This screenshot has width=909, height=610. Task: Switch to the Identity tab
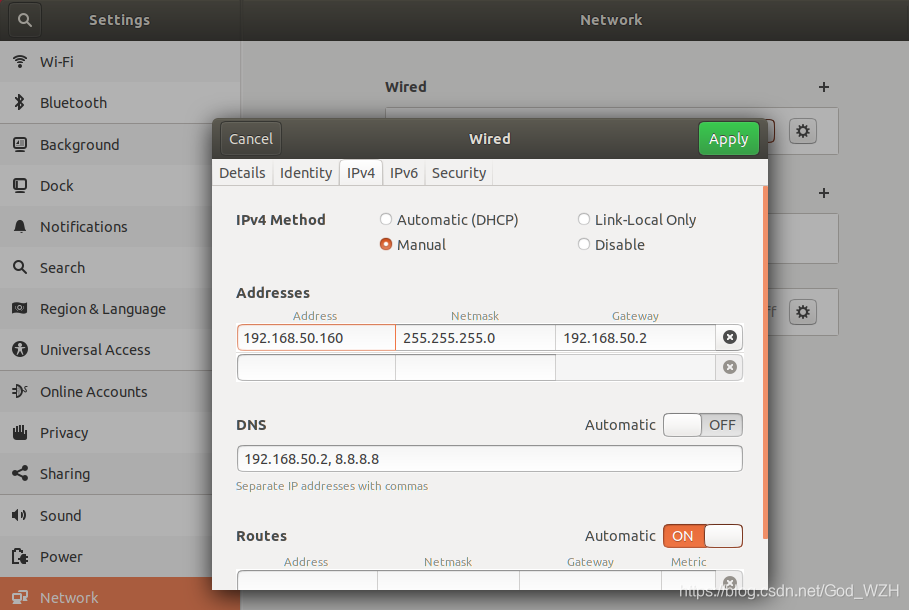tap(306, 173)
